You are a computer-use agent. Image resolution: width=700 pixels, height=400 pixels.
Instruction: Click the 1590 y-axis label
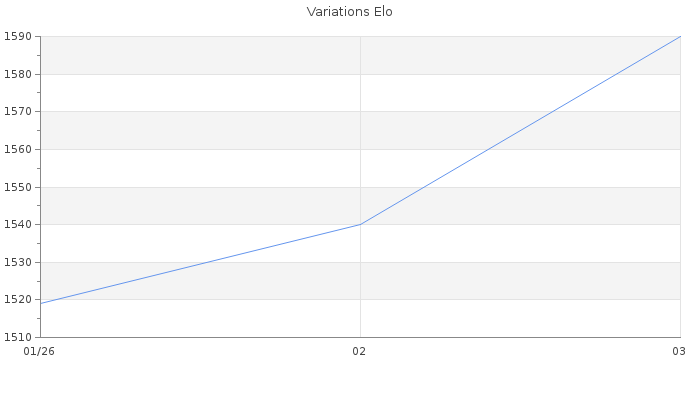(x=18, y=36)
